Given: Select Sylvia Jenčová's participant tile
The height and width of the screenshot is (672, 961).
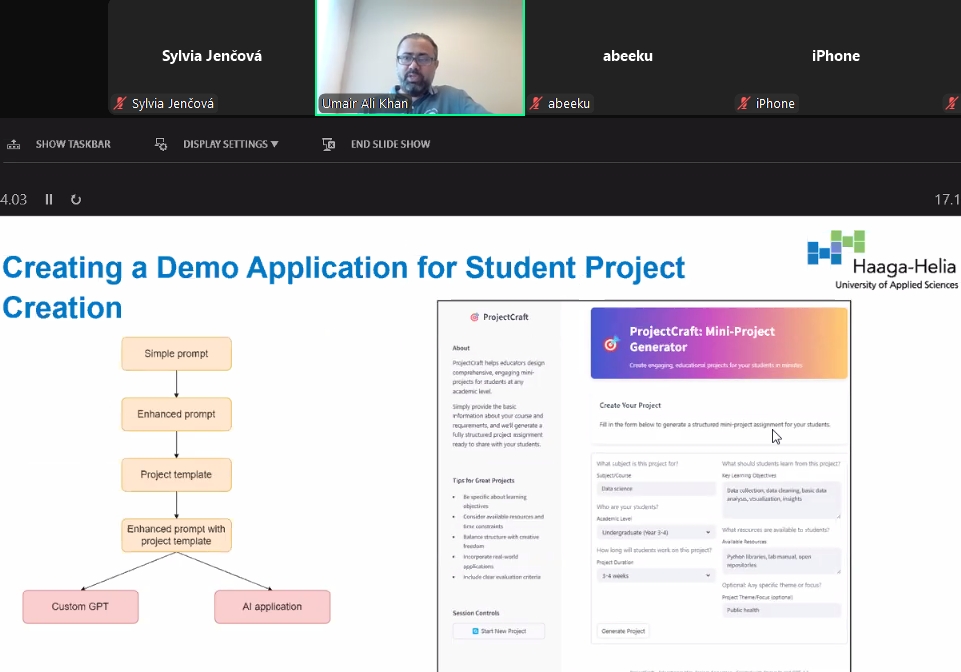Looking at the screenshot, I should [211, 58].
